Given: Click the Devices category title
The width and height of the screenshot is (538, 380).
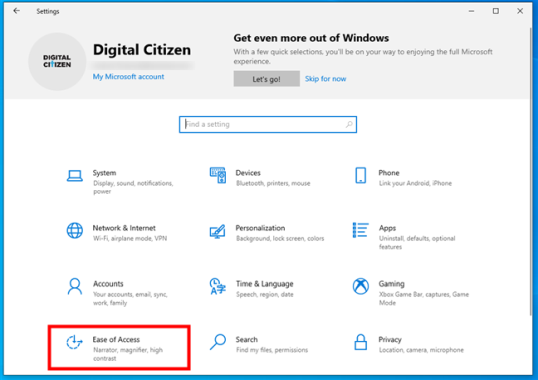Looking at the screenshot, I should [x=248, y=173].
